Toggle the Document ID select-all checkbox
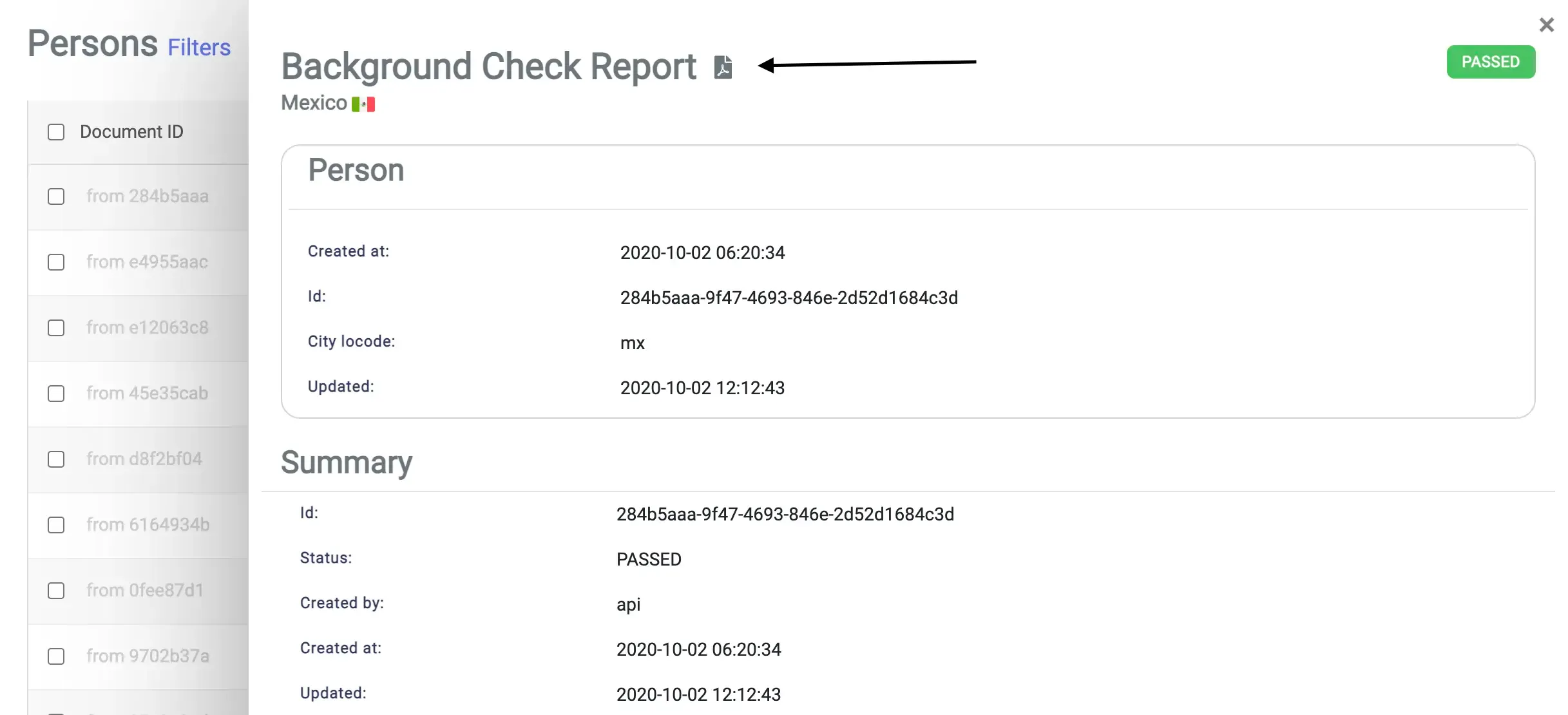1568x715 pixels. pyautogui.click(x=56, y=132)
